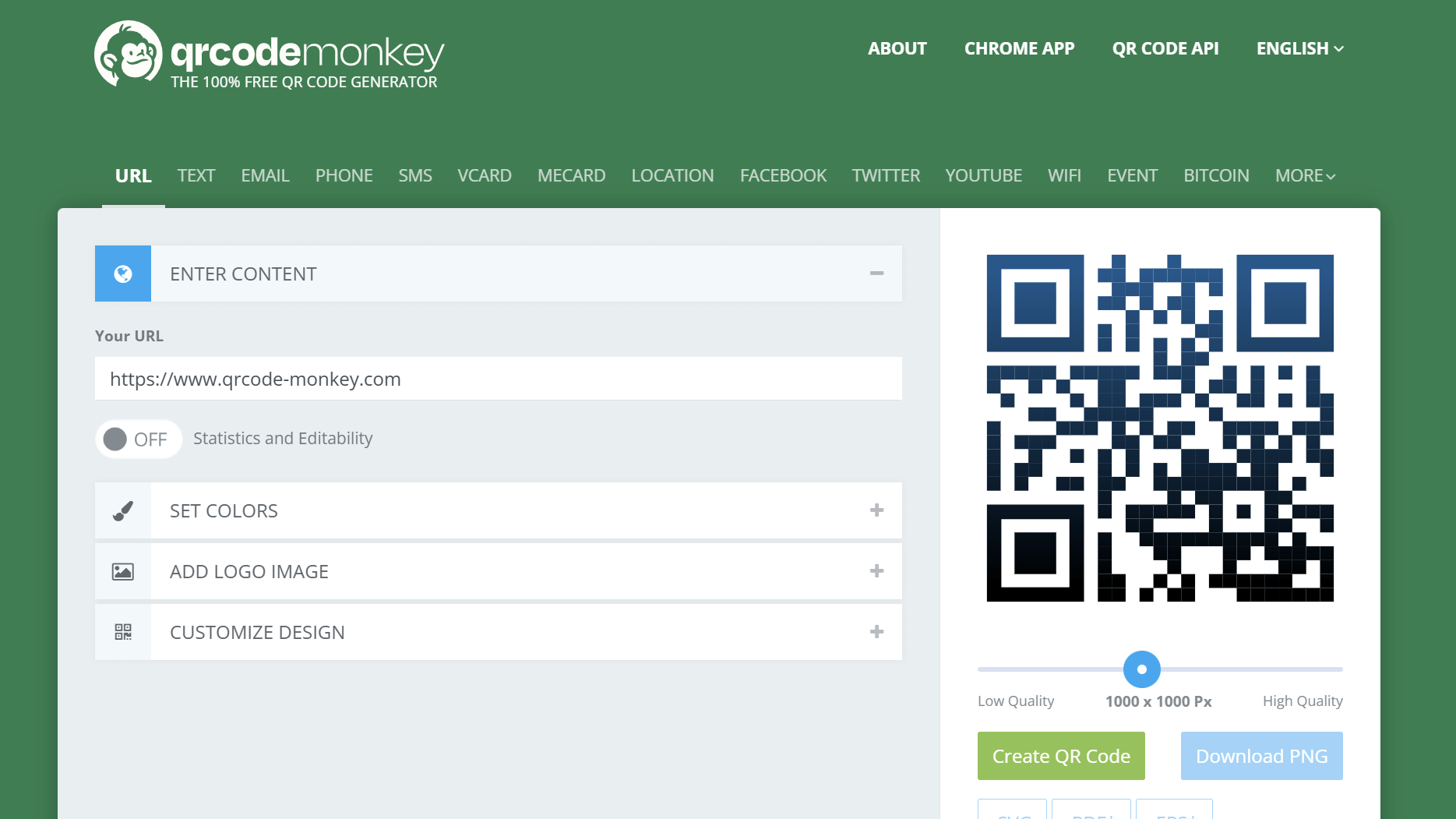The height and width of the screenshot is (819, 1456).
Task: Collapse Enter Content using the minus icon
Action: click(876, 274)
